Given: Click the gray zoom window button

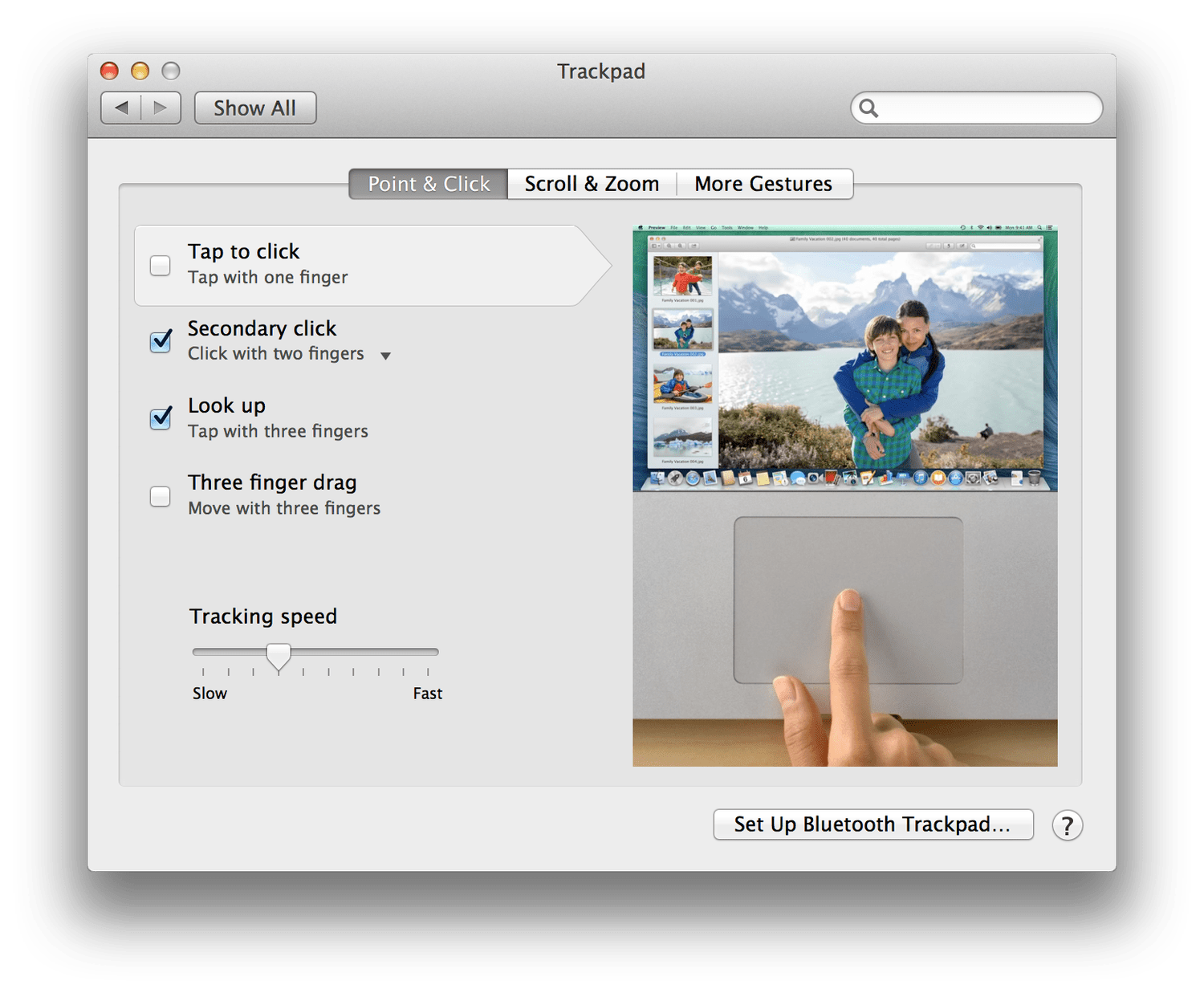Looking at the screenshot, I should [x=171, y=71].
